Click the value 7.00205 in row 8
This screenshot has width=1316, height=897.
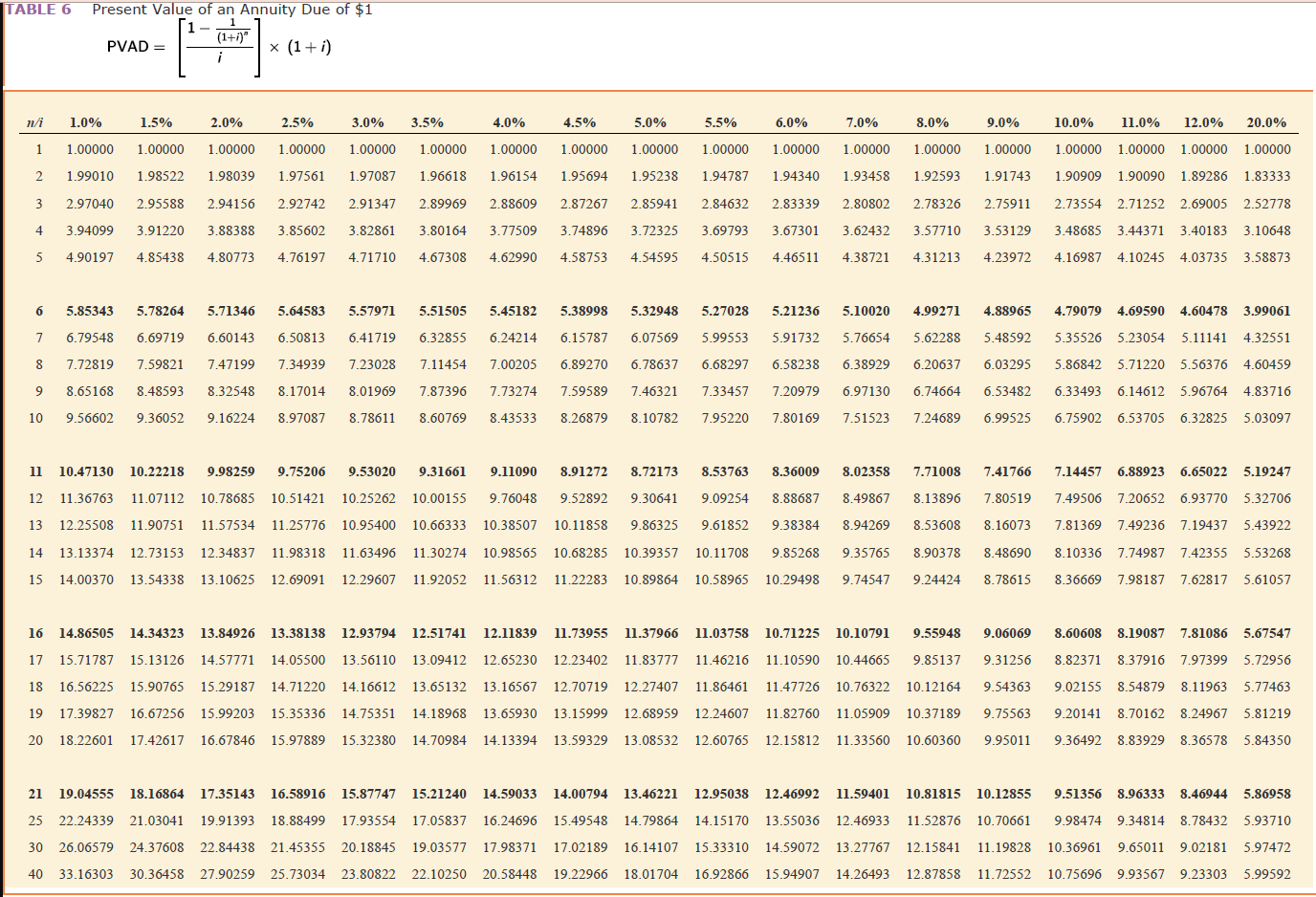point(514,364)
